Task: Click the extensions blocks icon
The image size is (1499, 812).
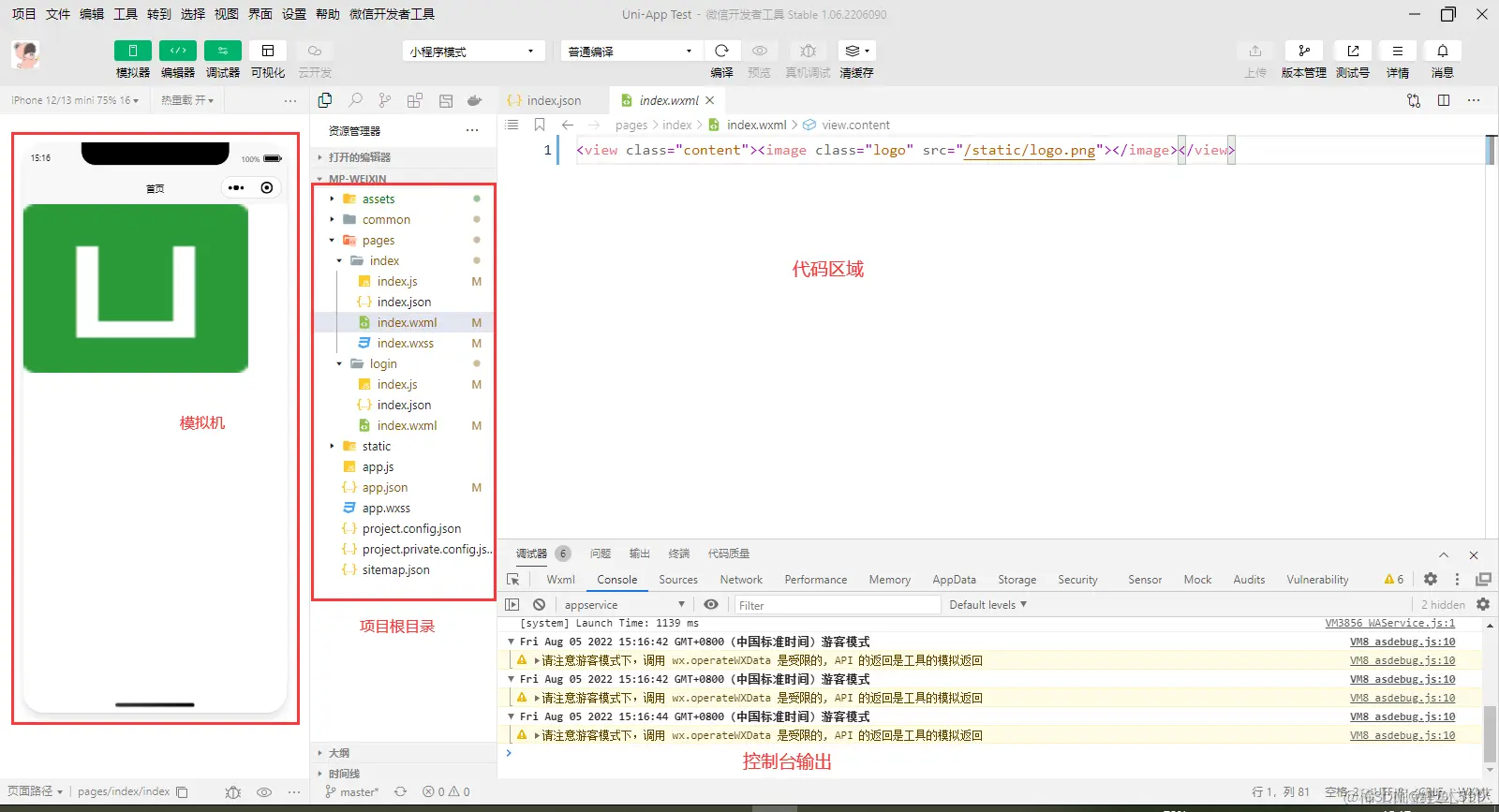Action: [x=415, y=100]
